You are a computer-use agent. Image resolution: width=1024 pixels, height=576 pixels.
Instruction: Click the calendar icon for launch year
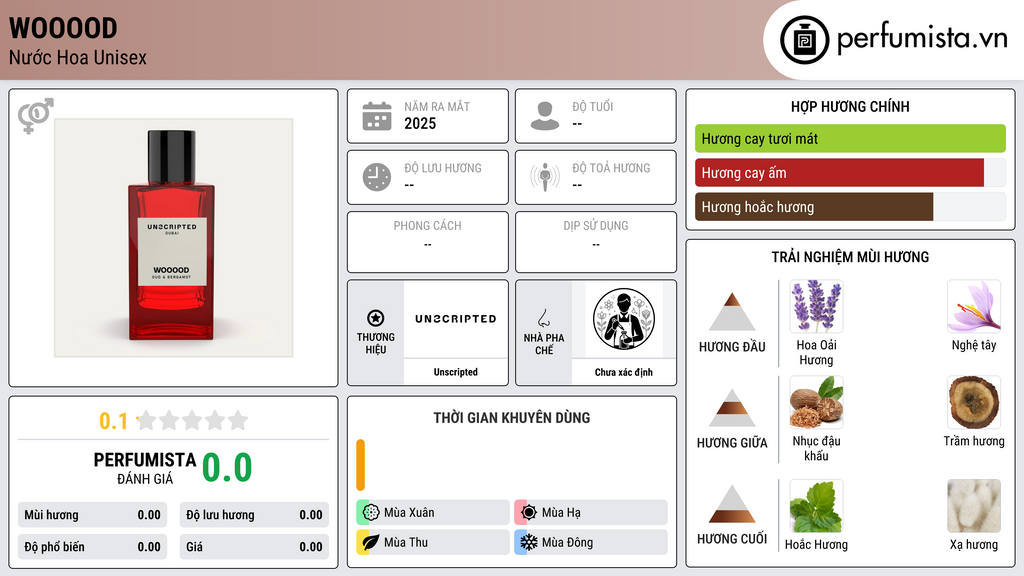377,116
